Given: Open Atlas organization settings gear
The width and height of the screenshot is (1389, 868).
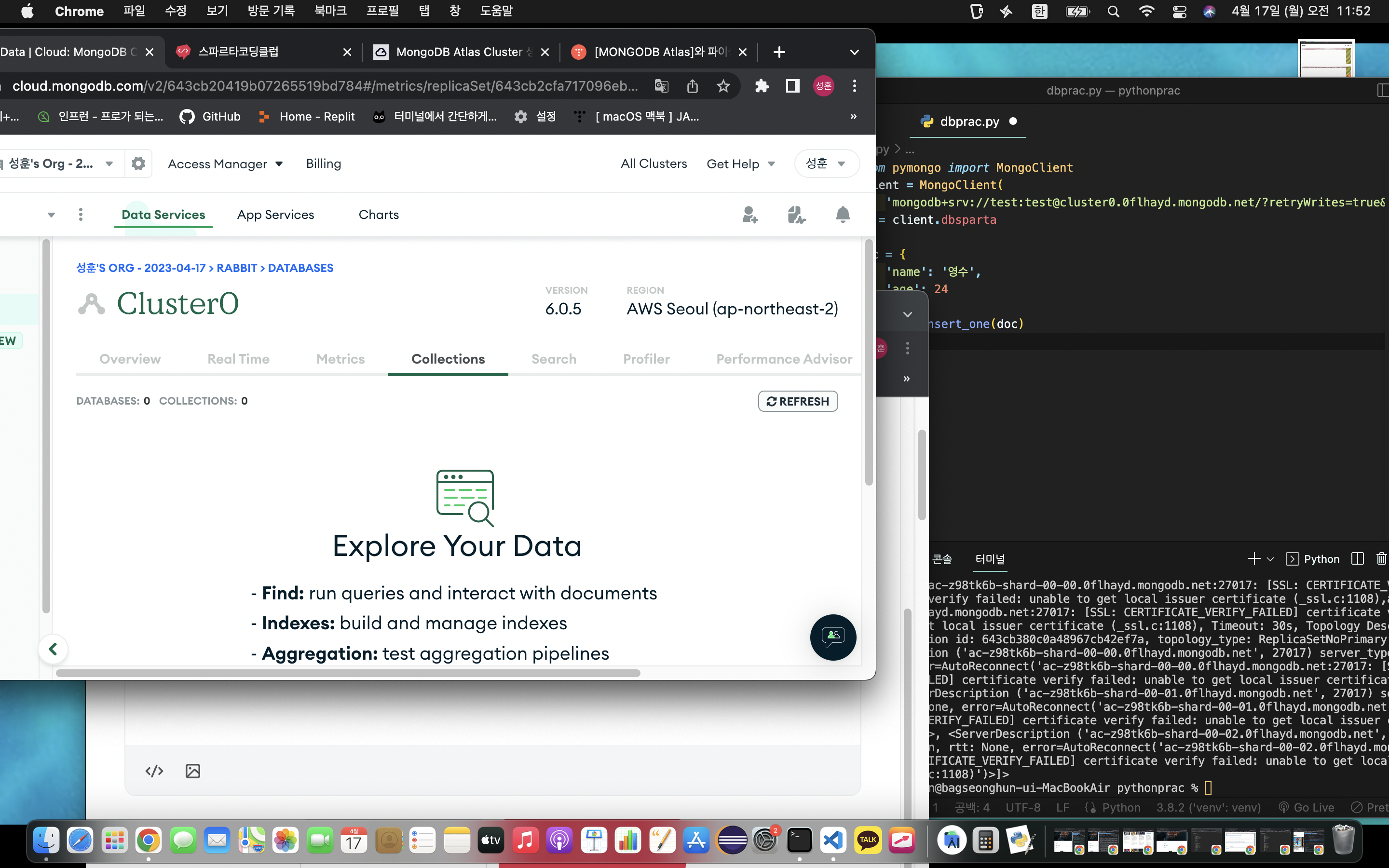Looking at the screenshot, I should pos(138,163).
